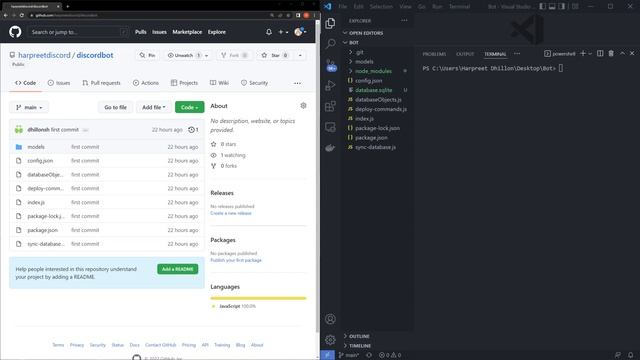Open VS Code Search view icon

pos(330,43)
